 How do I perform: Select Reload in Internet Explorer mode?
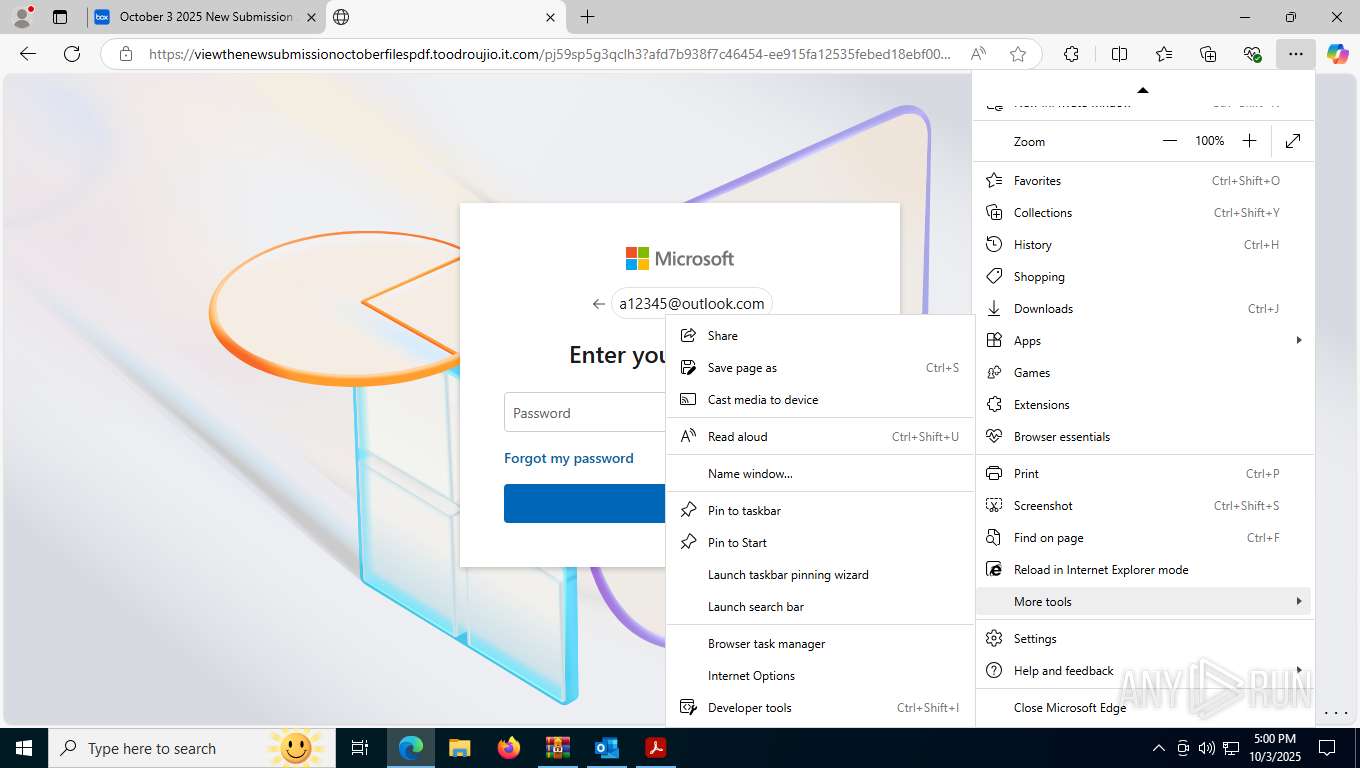[1143, 570]
